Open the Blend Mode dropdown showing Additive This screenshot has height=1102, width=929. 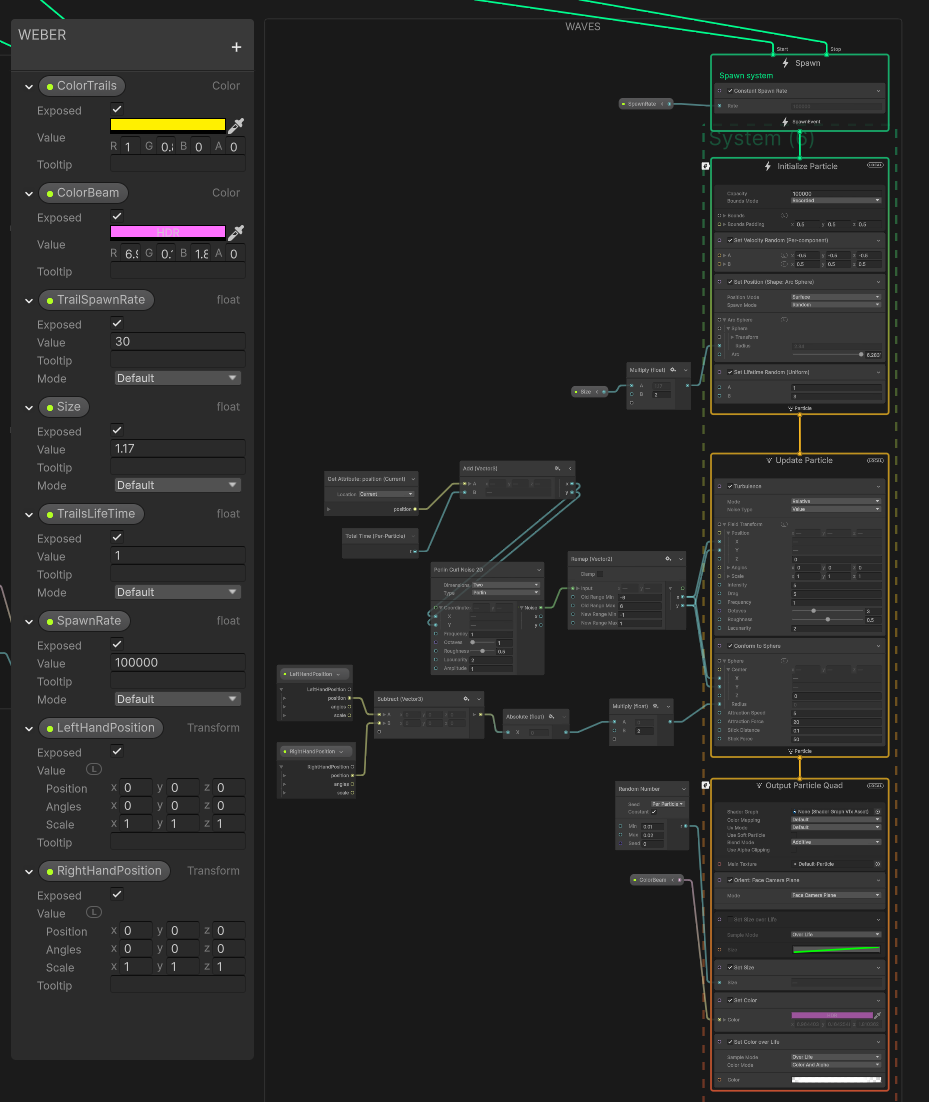(x=835, y=842)
